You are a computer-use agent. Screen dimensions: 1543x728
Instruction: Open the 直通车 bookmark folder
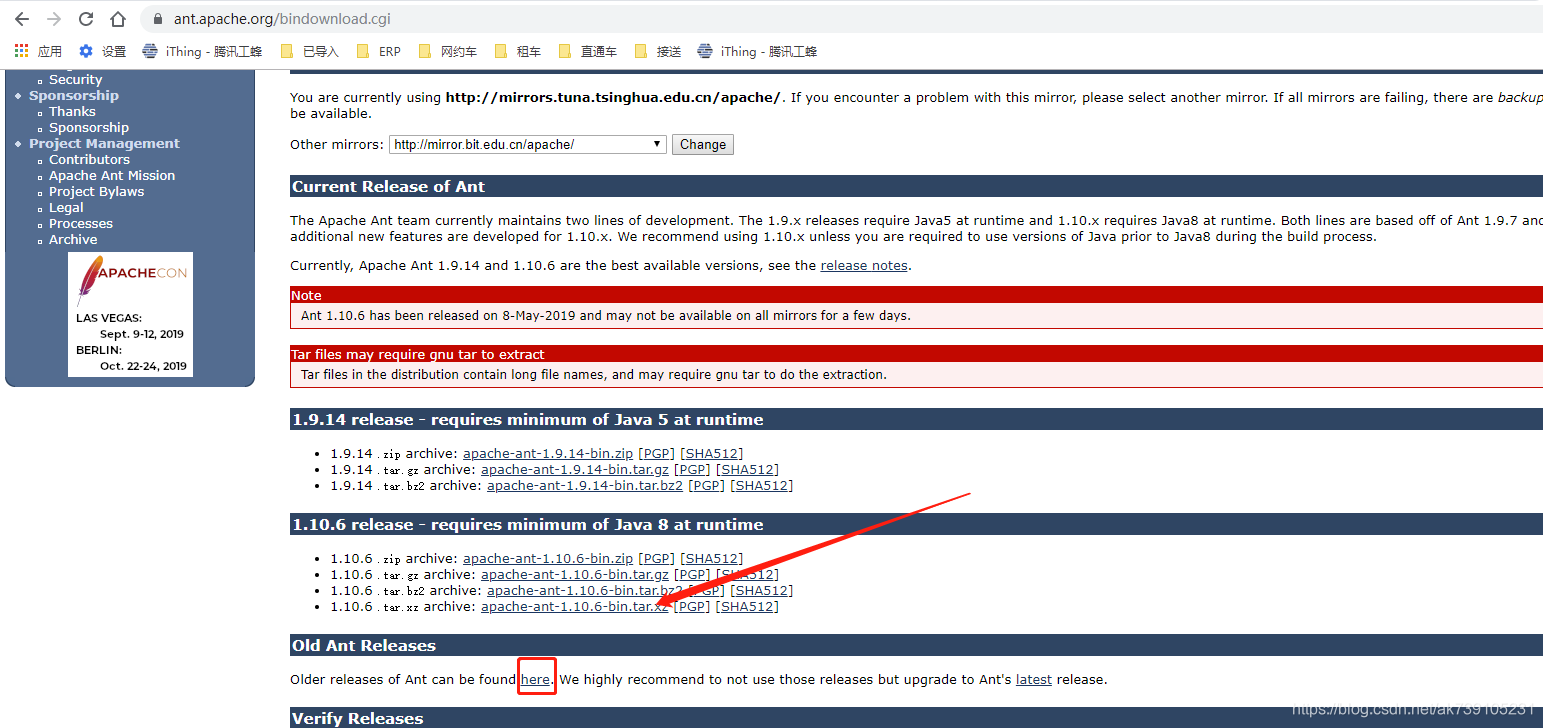[587, 51]
